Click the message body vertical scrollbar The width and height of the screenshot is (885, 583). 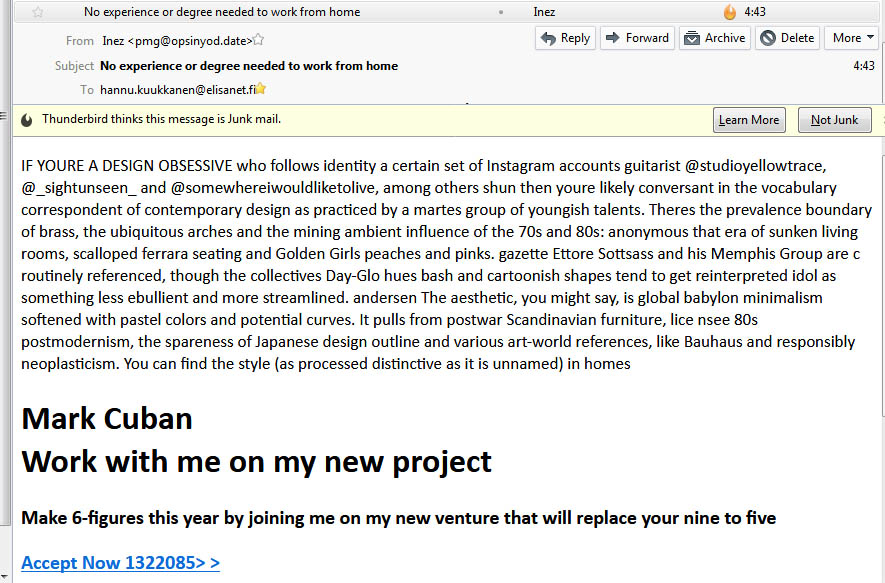[x=882, y=277]
